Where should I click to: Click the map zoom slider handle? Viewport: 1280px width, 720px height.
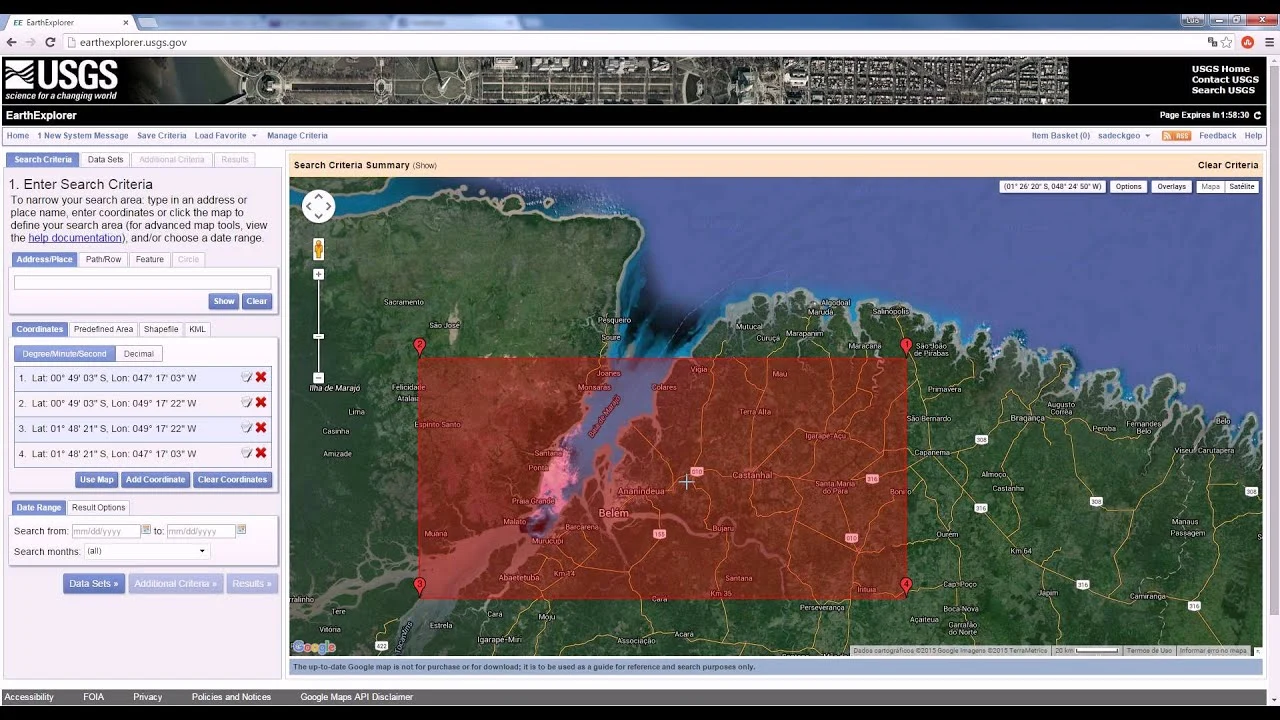(318, 337)
